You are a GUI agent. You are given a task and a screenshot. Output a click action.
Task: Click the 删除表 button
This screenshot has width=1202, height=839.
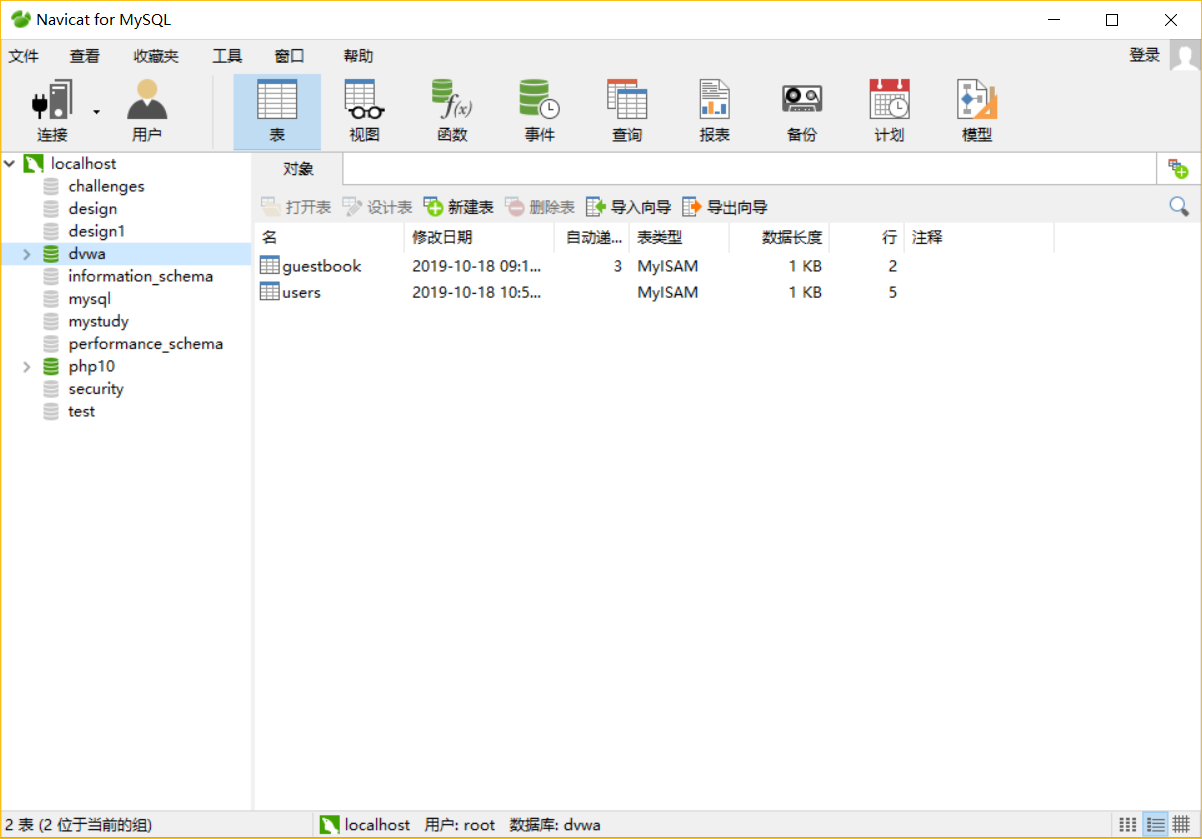click(540, 207)
